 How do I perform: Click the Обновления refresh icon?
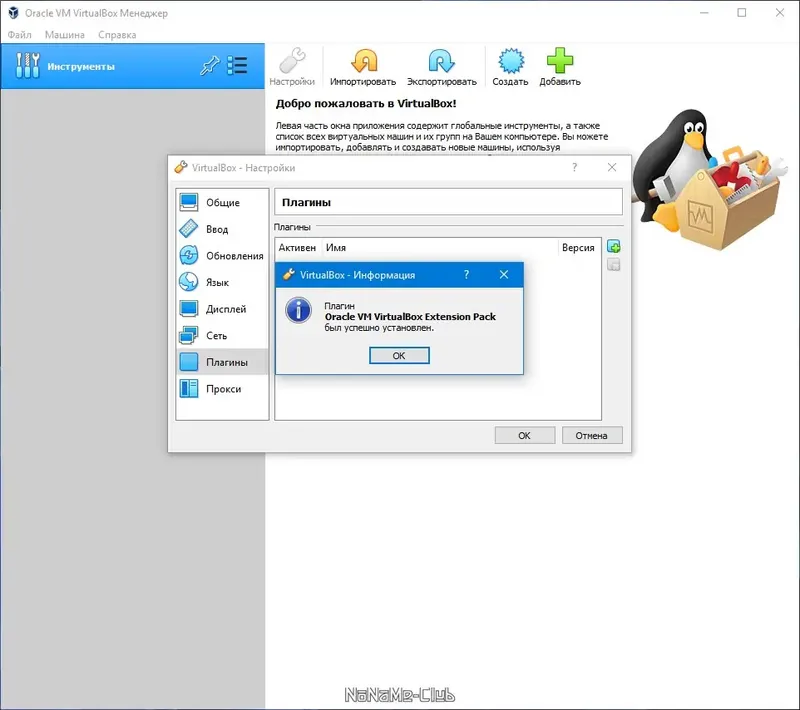pyautogui.click(x=189, y=255)
